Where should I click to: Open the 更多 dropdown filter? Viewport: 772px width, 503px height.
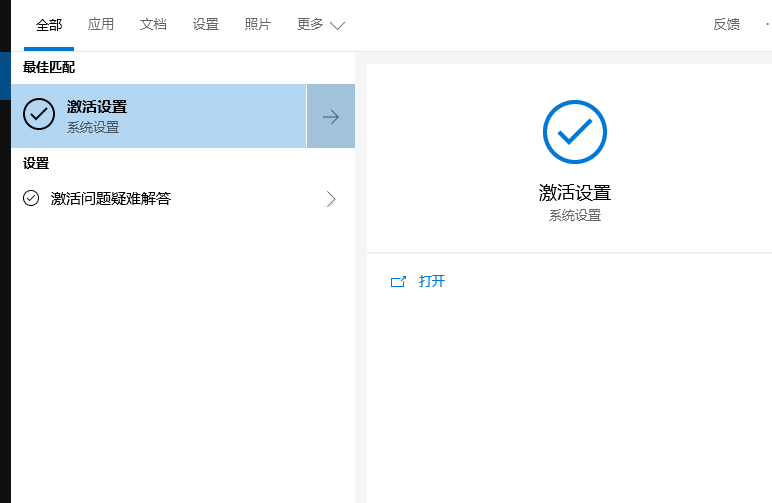coord(320,25)
